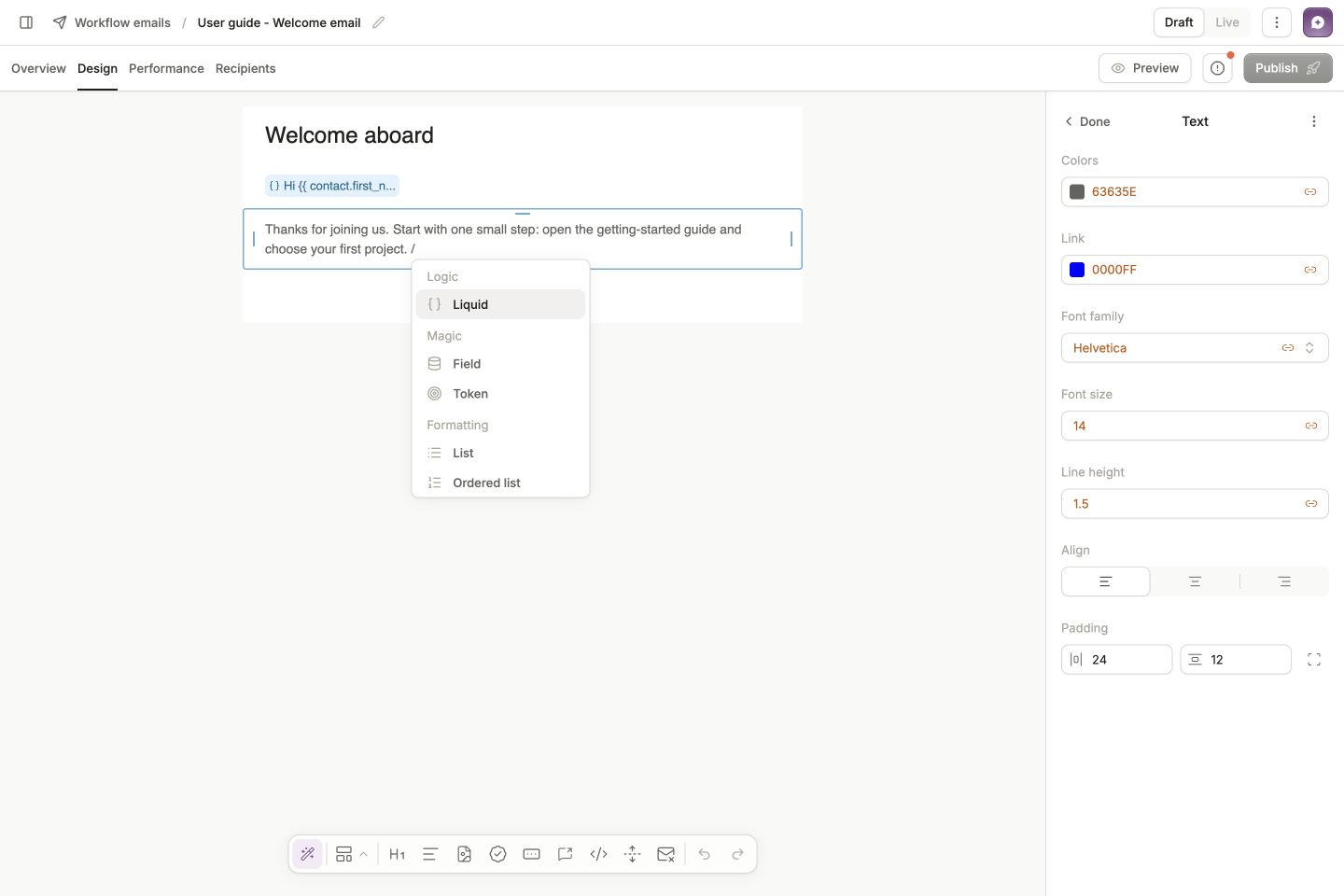Insert a spacer divider icon
The height and width of the screenshot is (896, 1344).
(632, 854)
